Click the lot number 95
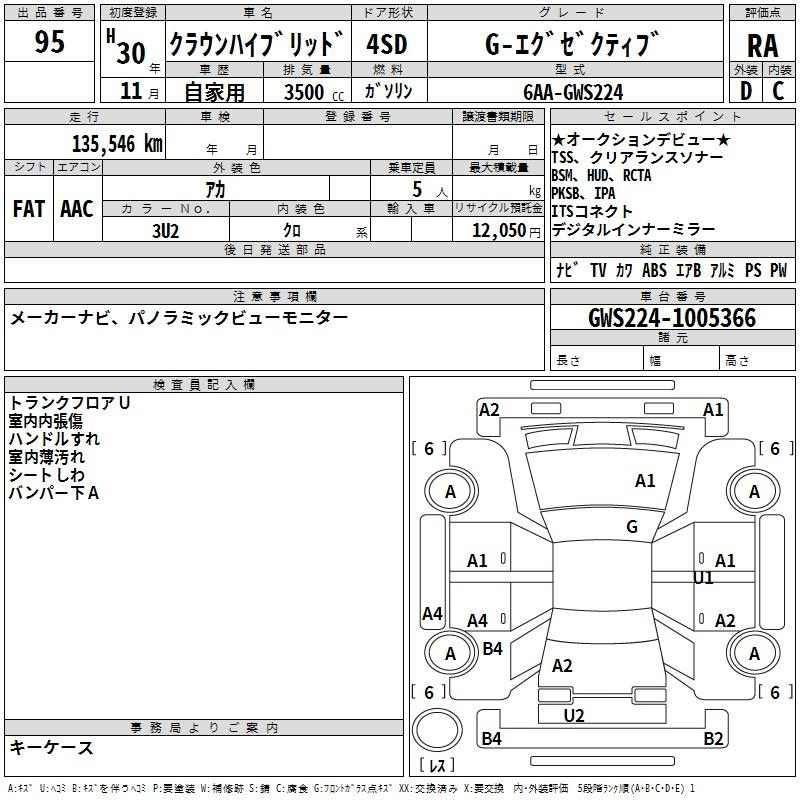800x800 pixels. tap(50, 42)
